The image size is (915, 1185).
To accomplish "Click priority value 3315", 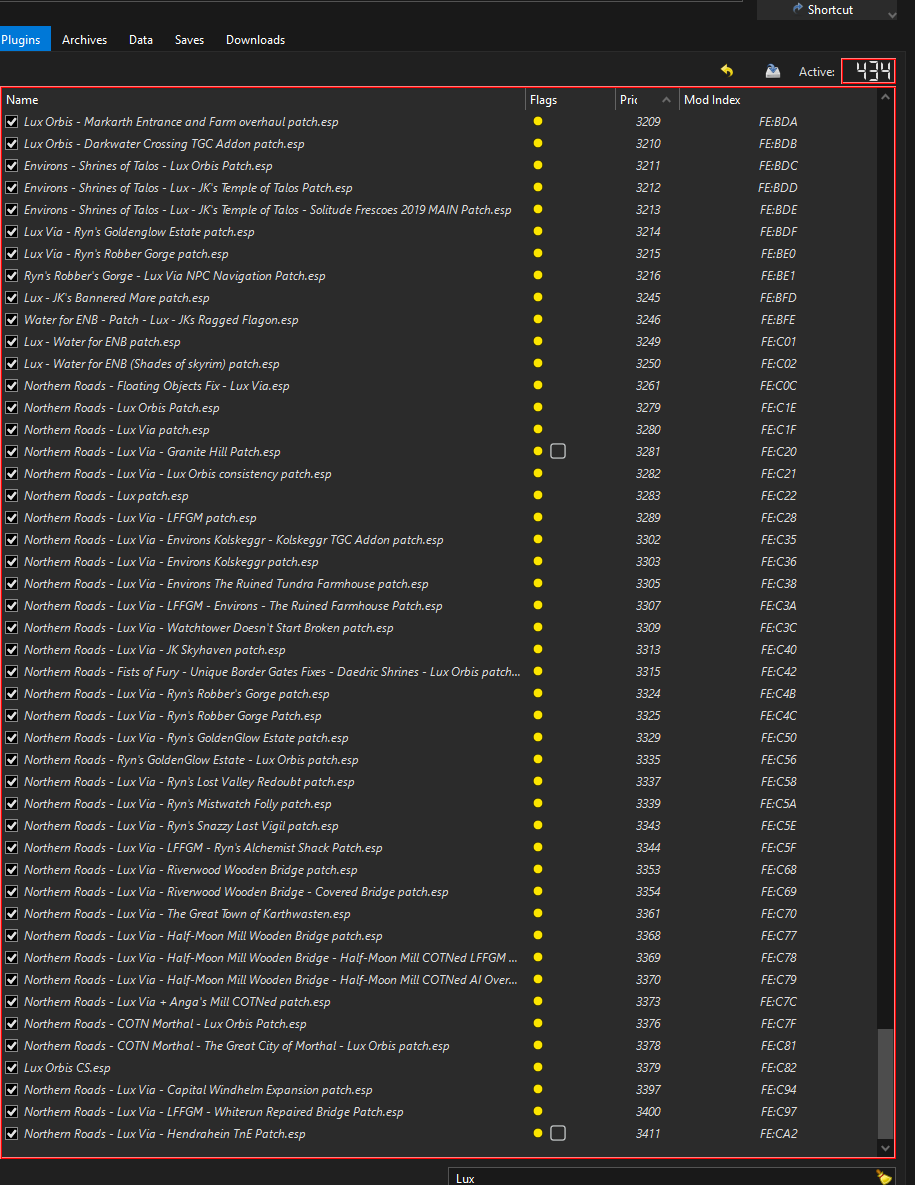I will (x=648, y=671).
